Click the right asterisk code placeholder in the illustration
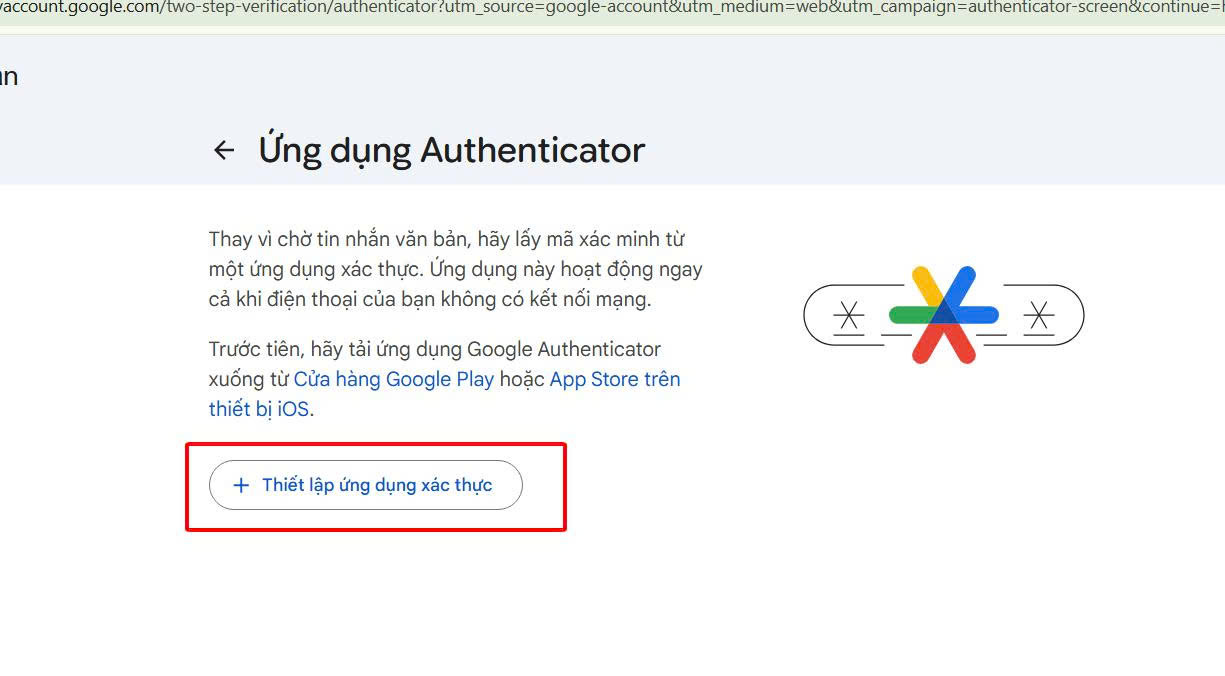 (1041, 315)
